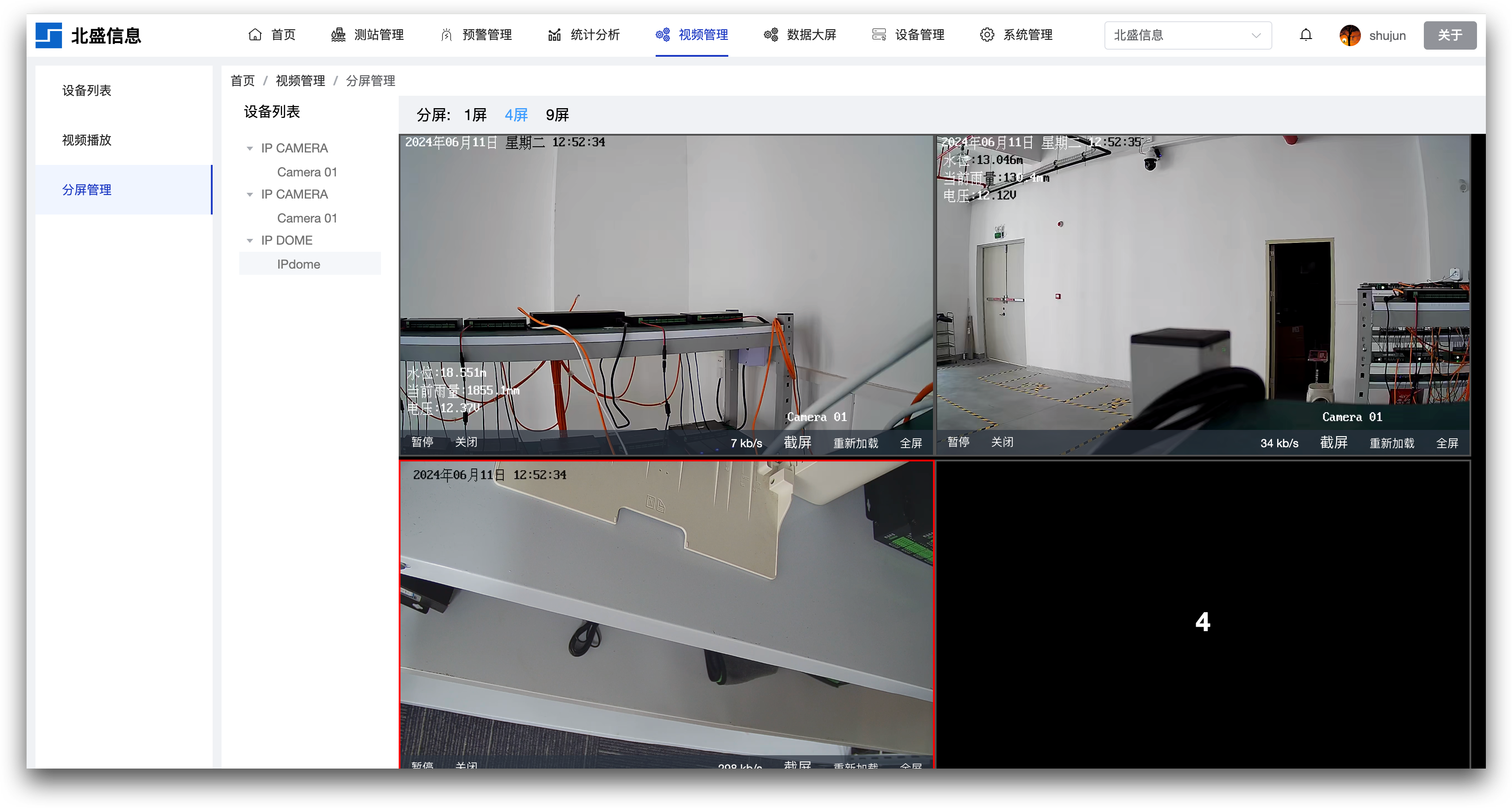Switch the layout back to 1屏 mode
The height and width of the screenshot is (808, 1512).
[474, 114]
